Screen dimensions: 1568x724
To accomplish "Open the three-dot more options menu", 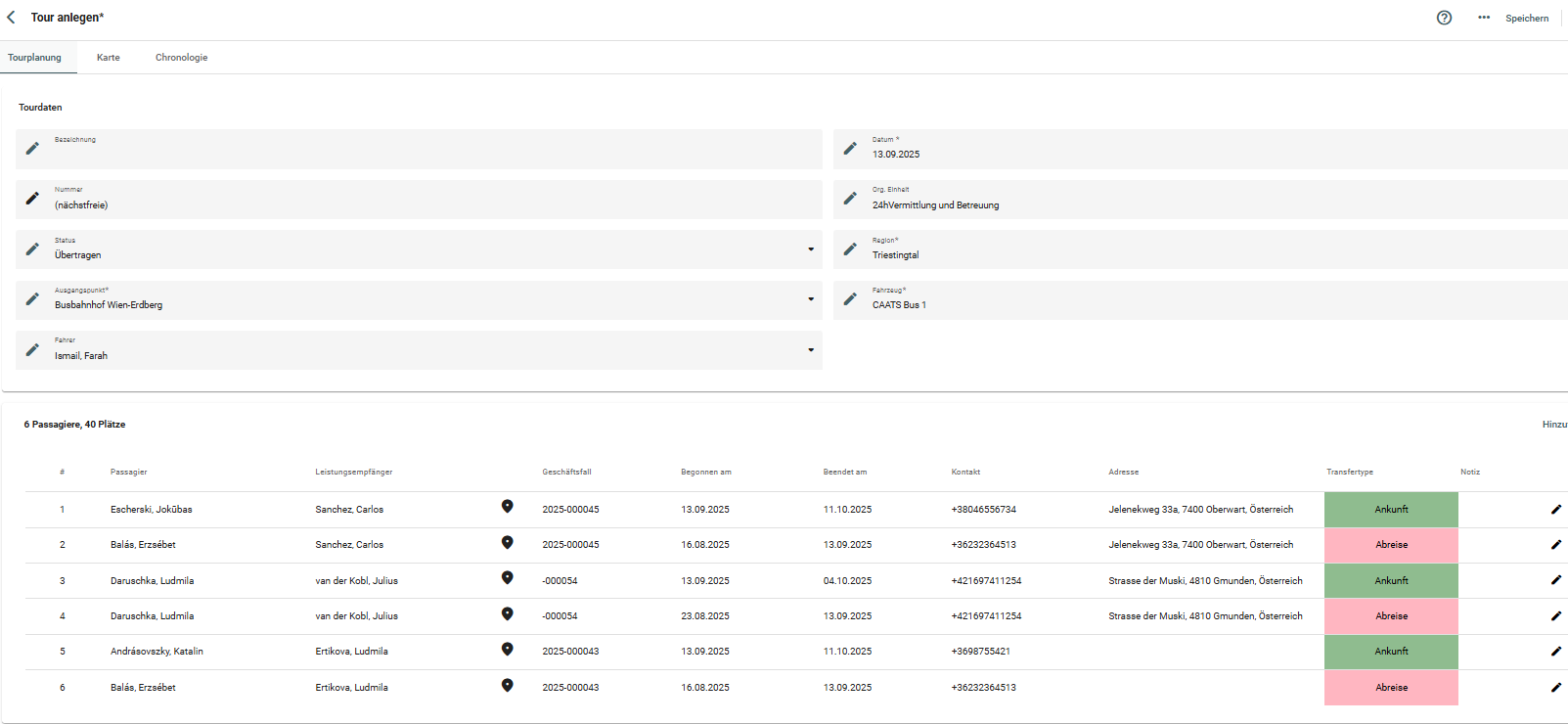I will coord(1484,18).
